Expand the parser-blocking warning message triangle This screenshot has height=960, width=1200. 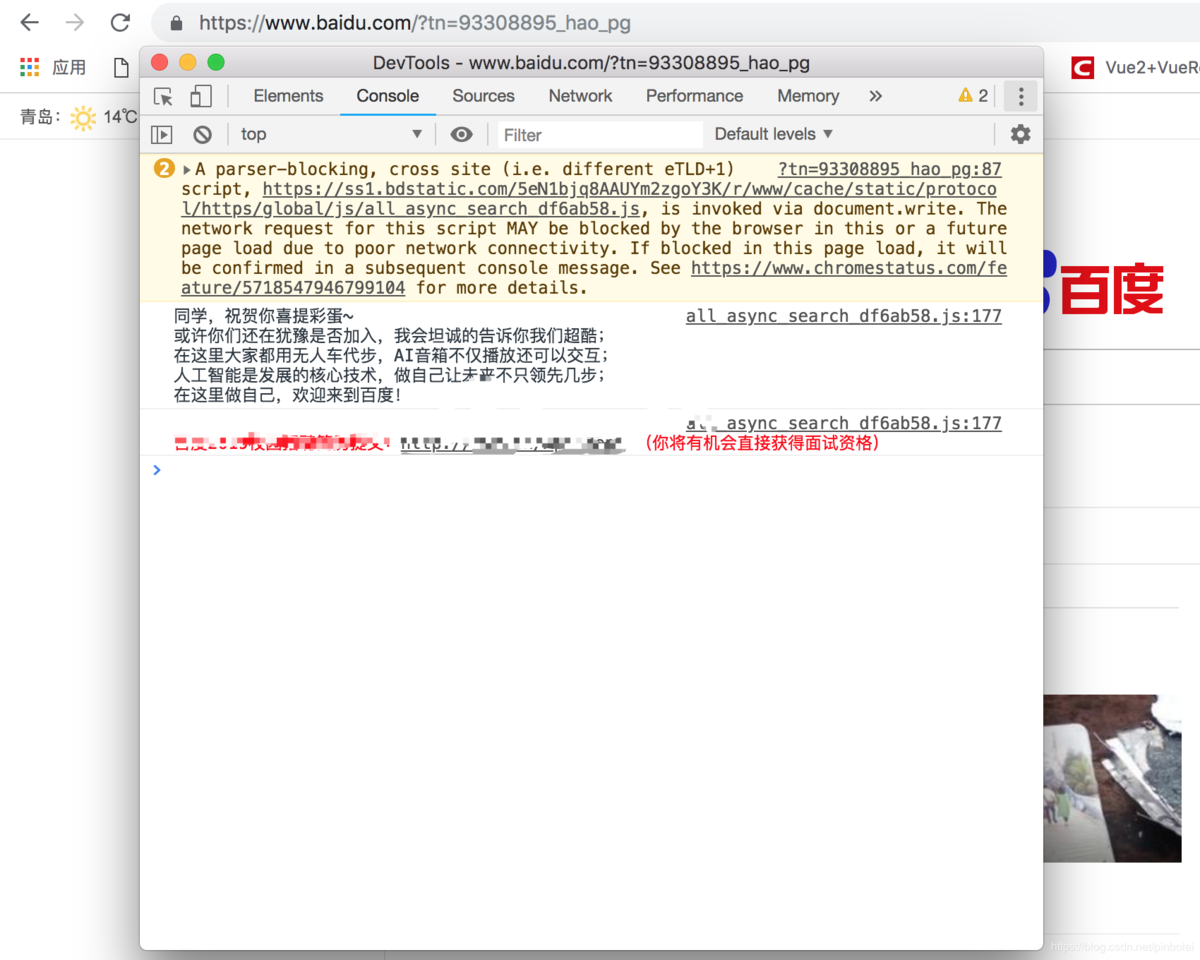[187, 170]
